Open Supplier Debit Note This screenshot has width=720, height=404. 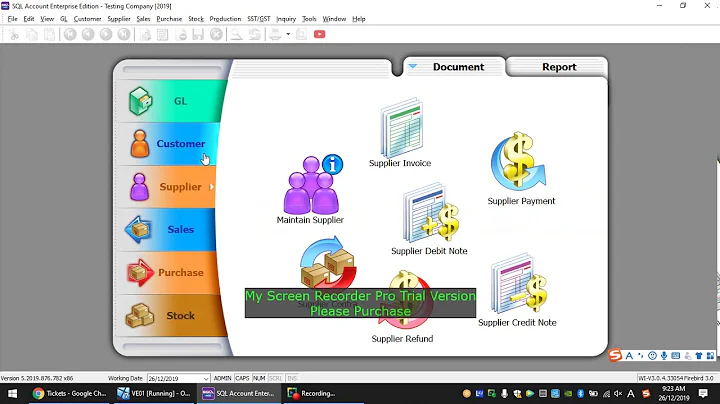pyautogui.click(x=429, y=219)
